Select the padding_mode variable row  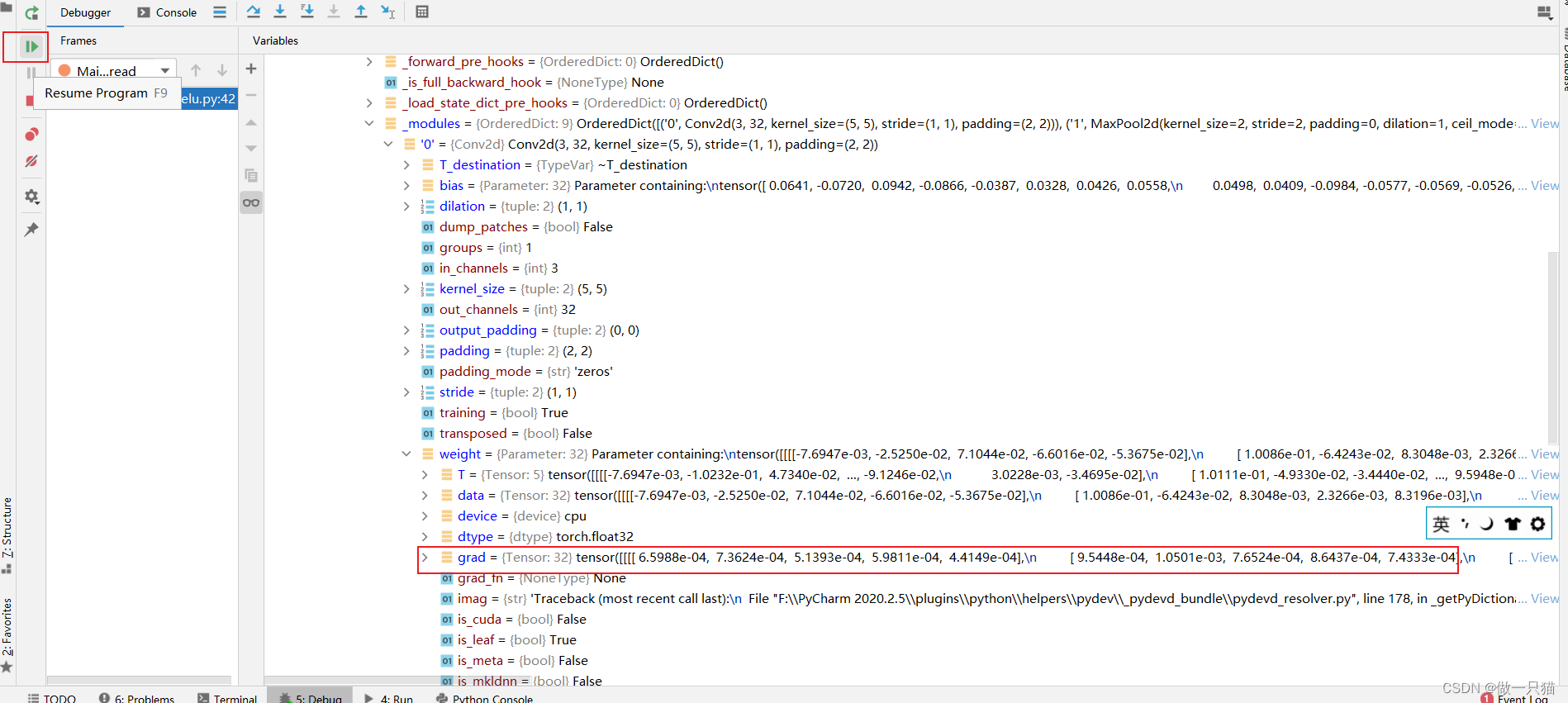coord(911,372)
